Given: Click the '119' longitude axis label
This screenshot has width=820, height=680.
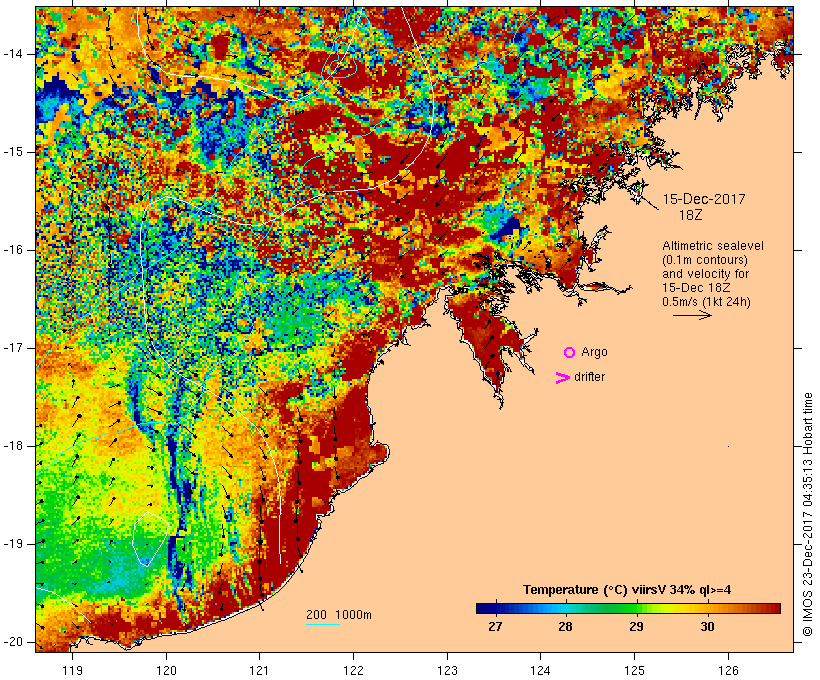Looking at the screenshot, I should [x=72, y=671].
